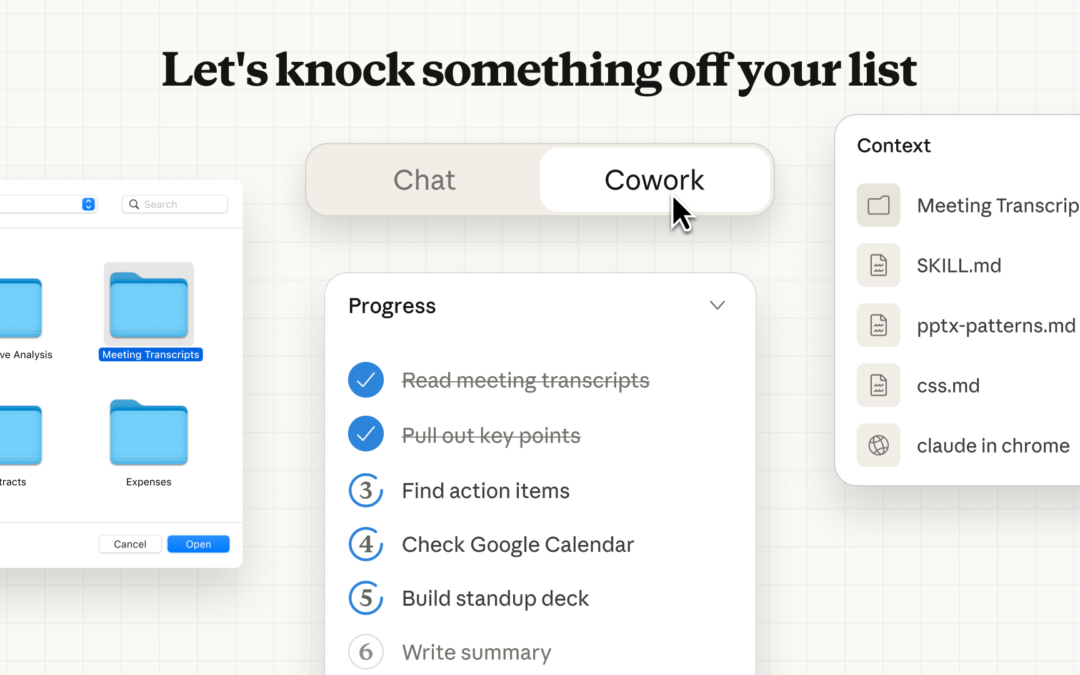Collapse the Progress panel
The image size is (1080, 675).
[717, 305]
